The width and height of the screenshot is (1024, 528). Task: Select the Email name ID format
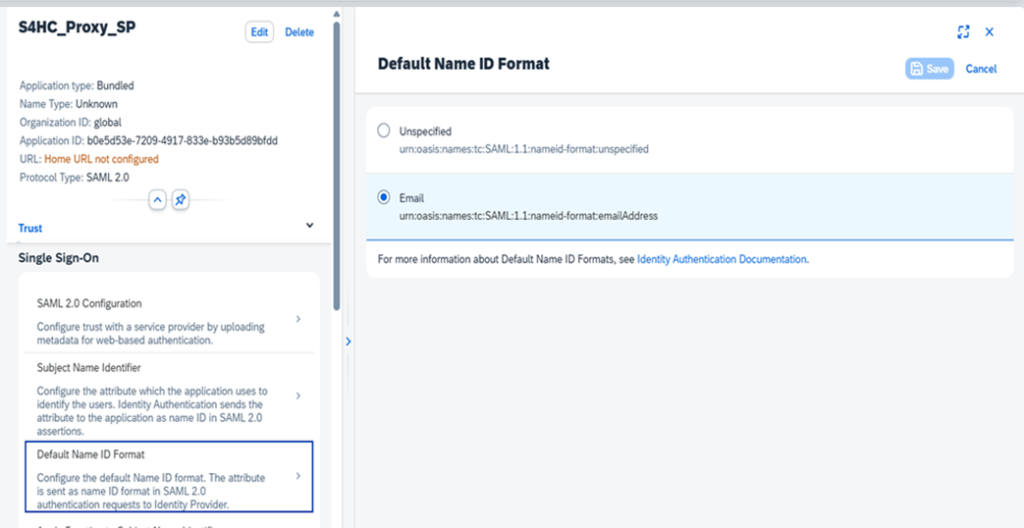384,198
